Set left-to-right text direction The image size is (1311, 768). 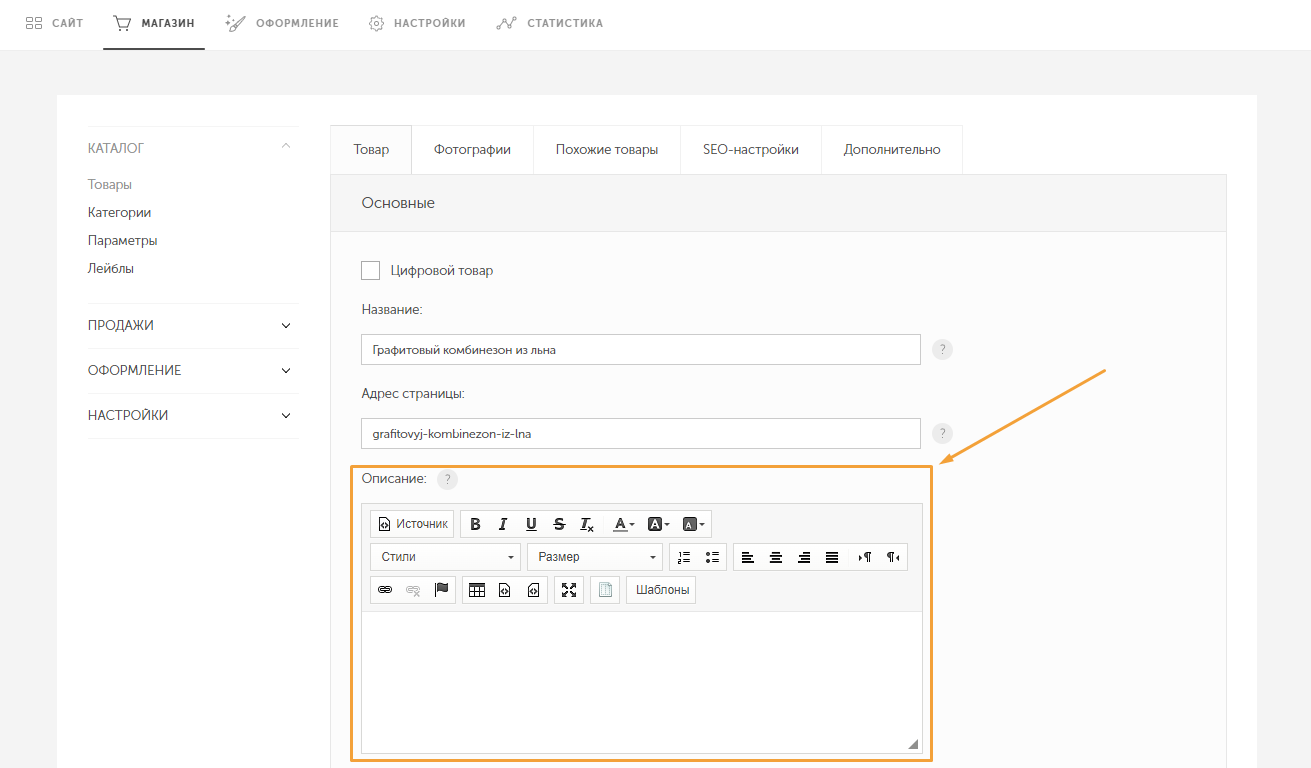point(865,557)
